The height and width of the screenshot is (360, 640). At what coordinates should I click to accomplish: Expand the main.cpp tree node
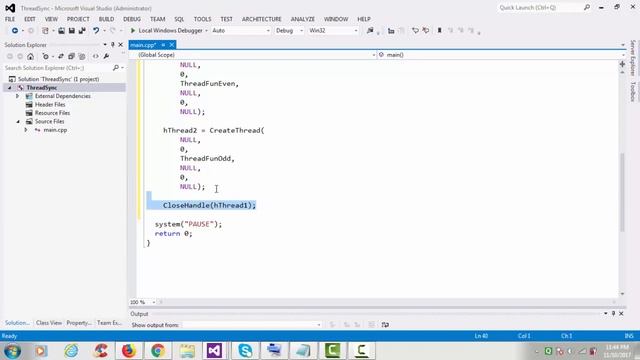coord(26,130)
